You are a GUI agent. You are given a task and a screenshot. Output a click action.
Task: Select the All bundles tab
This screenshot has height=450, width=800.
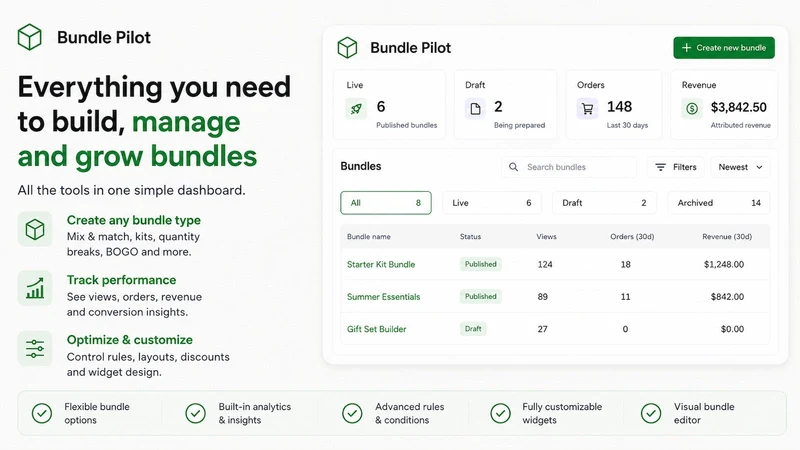point(386,203)
